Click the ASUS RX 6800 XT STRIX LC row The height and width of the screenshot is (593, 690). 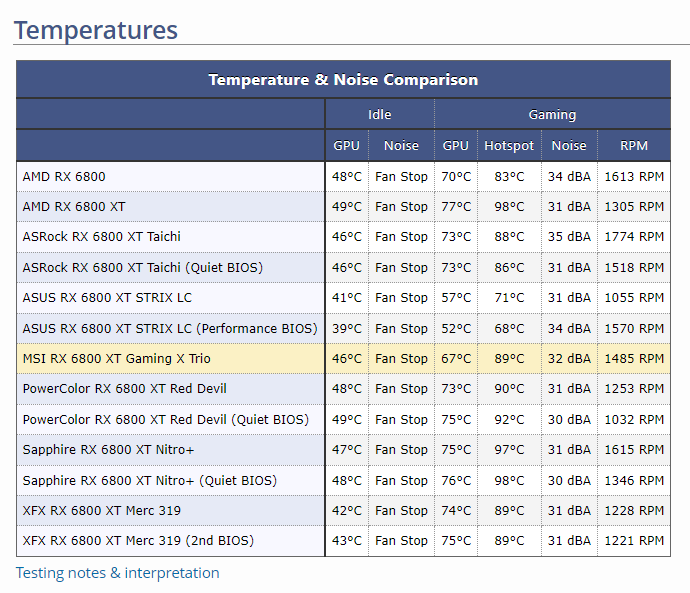(107, 298)
